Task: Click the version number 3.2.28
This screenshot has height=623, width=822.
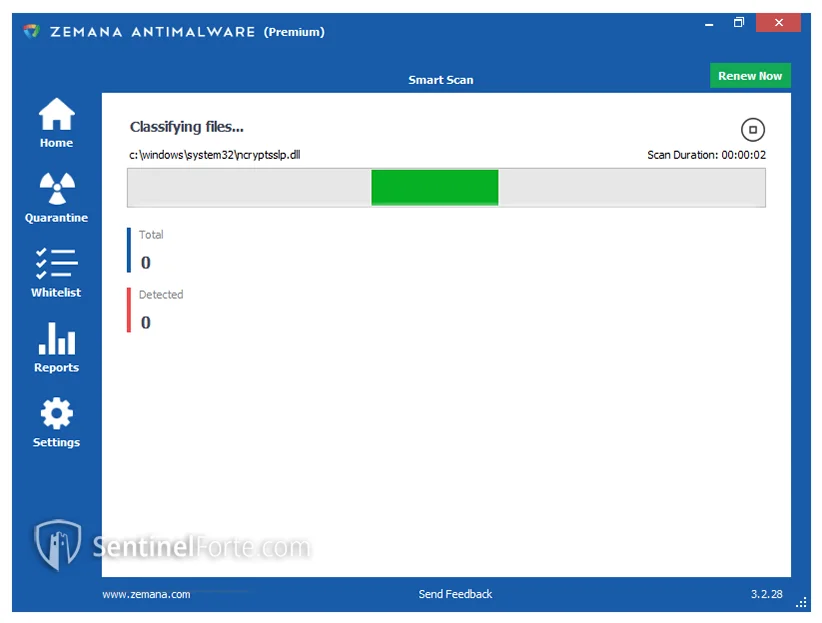Action: point(766,594)
